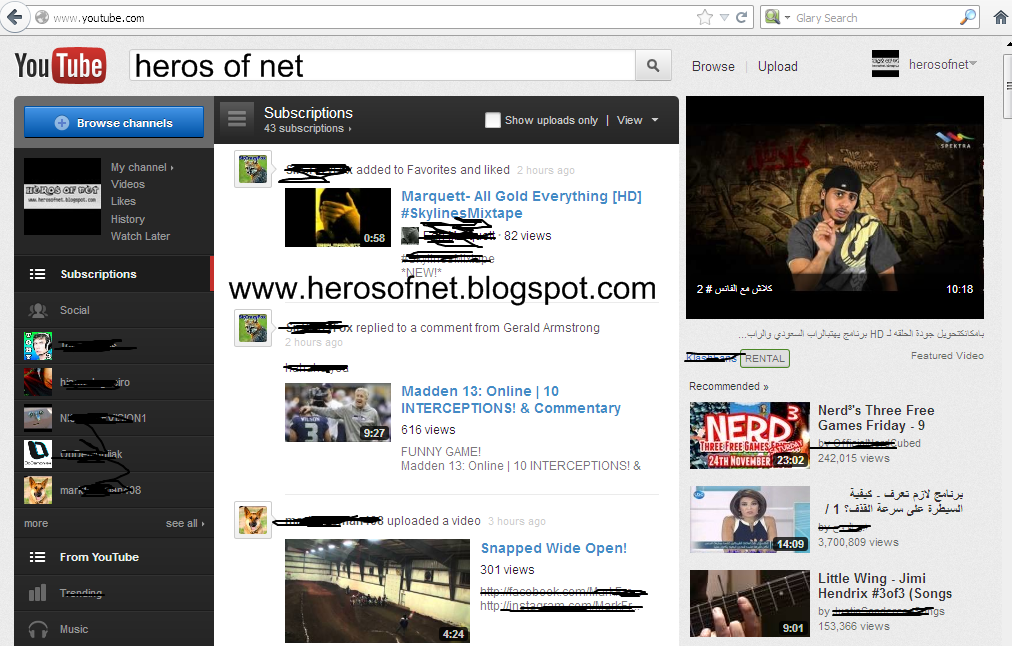Viewport: 1012px width, 646px height.
Task: Click Browse channels button
Action: (114, 123)
